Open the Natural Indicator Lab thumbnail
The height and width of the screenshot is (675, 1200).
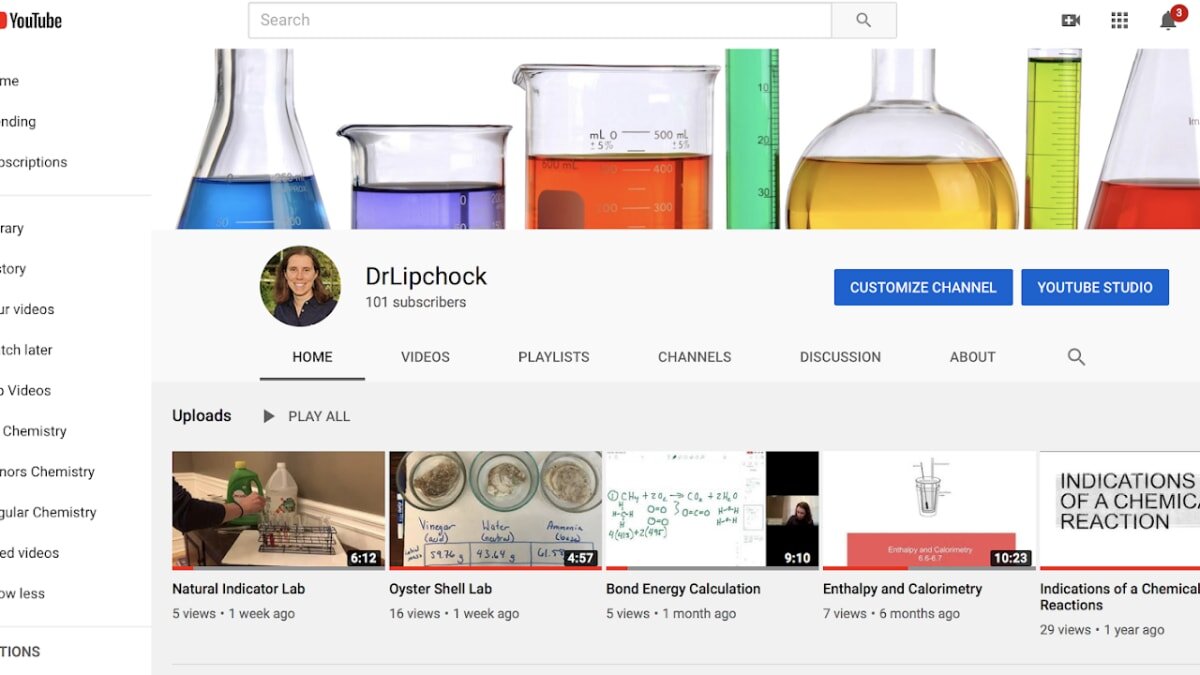(278, 510)
